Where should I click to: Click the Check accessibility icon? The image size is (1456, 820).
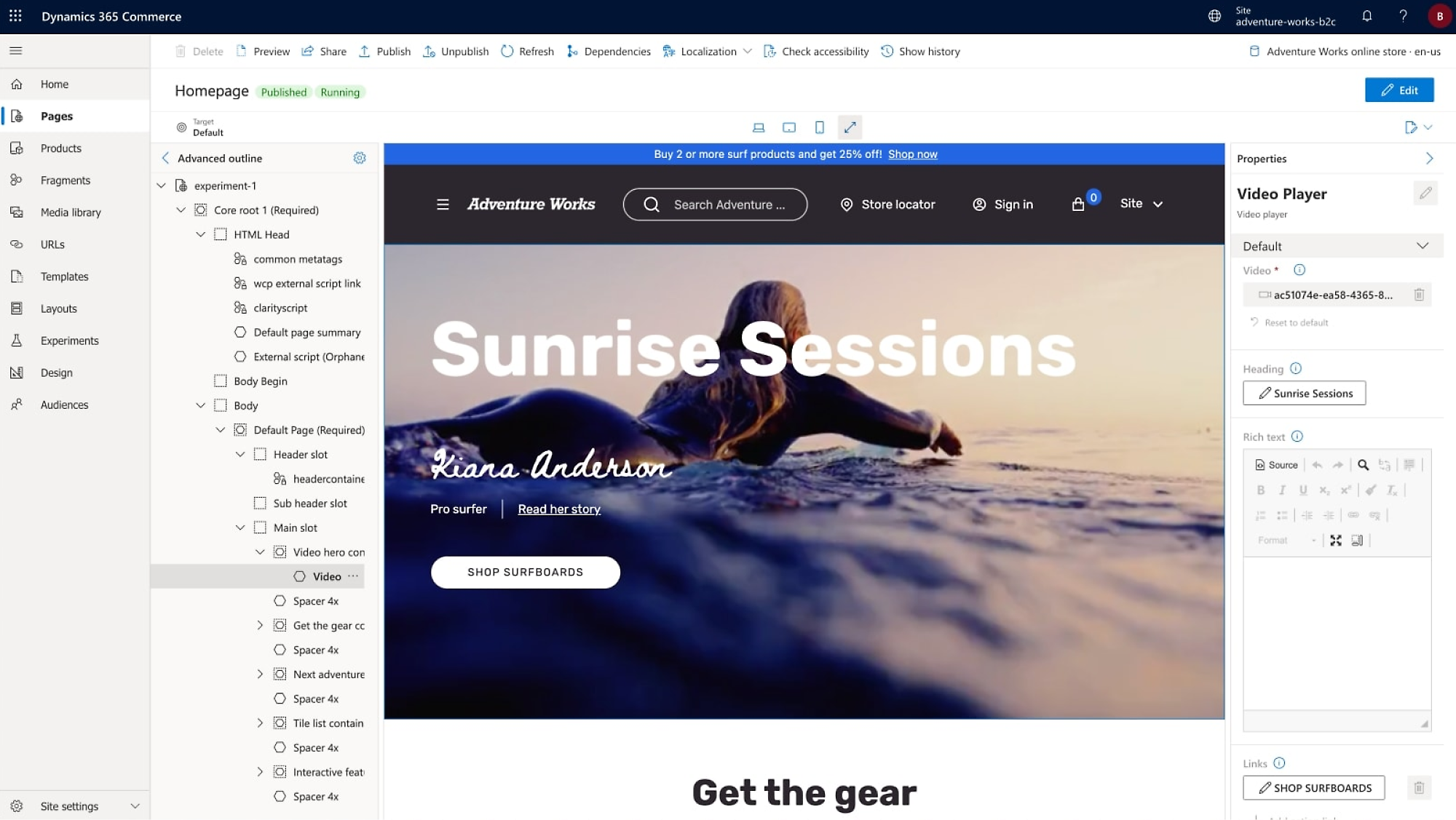tap(769, 51)
